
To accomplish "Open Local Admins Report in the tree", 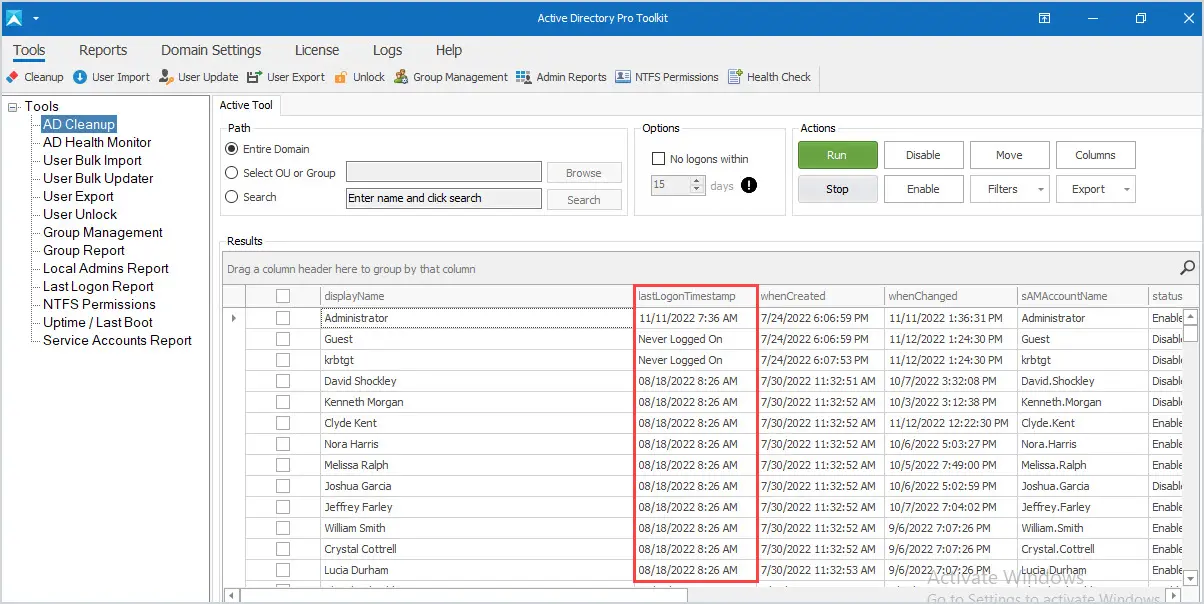I will point(106,268).
